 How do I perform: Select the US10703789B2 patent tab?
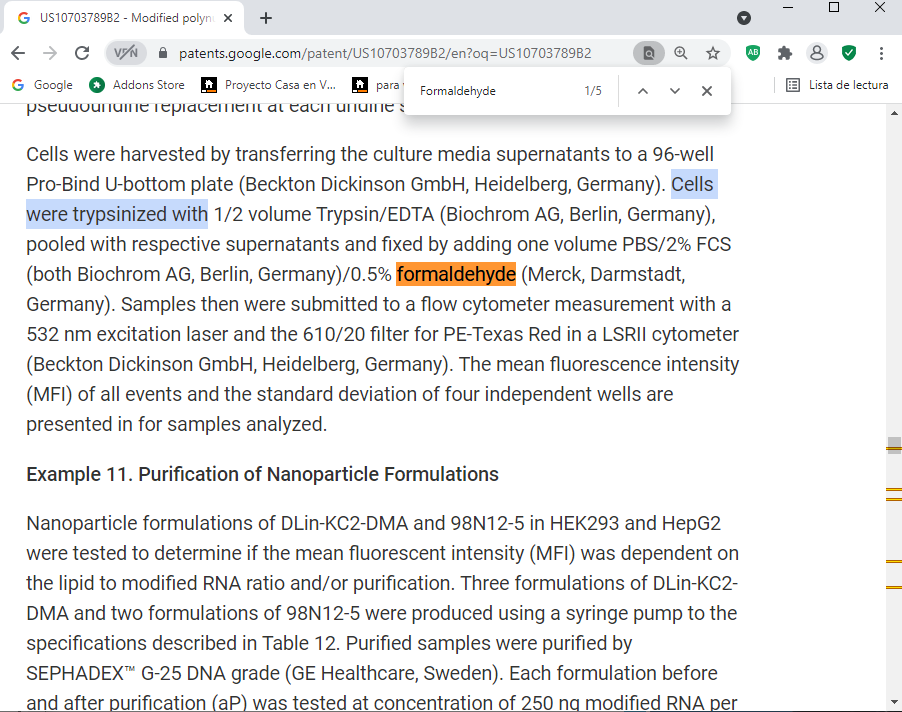(125, 18)
